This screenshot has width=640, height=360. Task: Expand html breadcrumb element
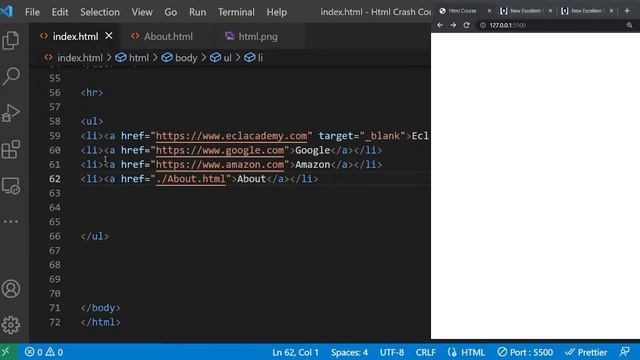click(138, 58)
